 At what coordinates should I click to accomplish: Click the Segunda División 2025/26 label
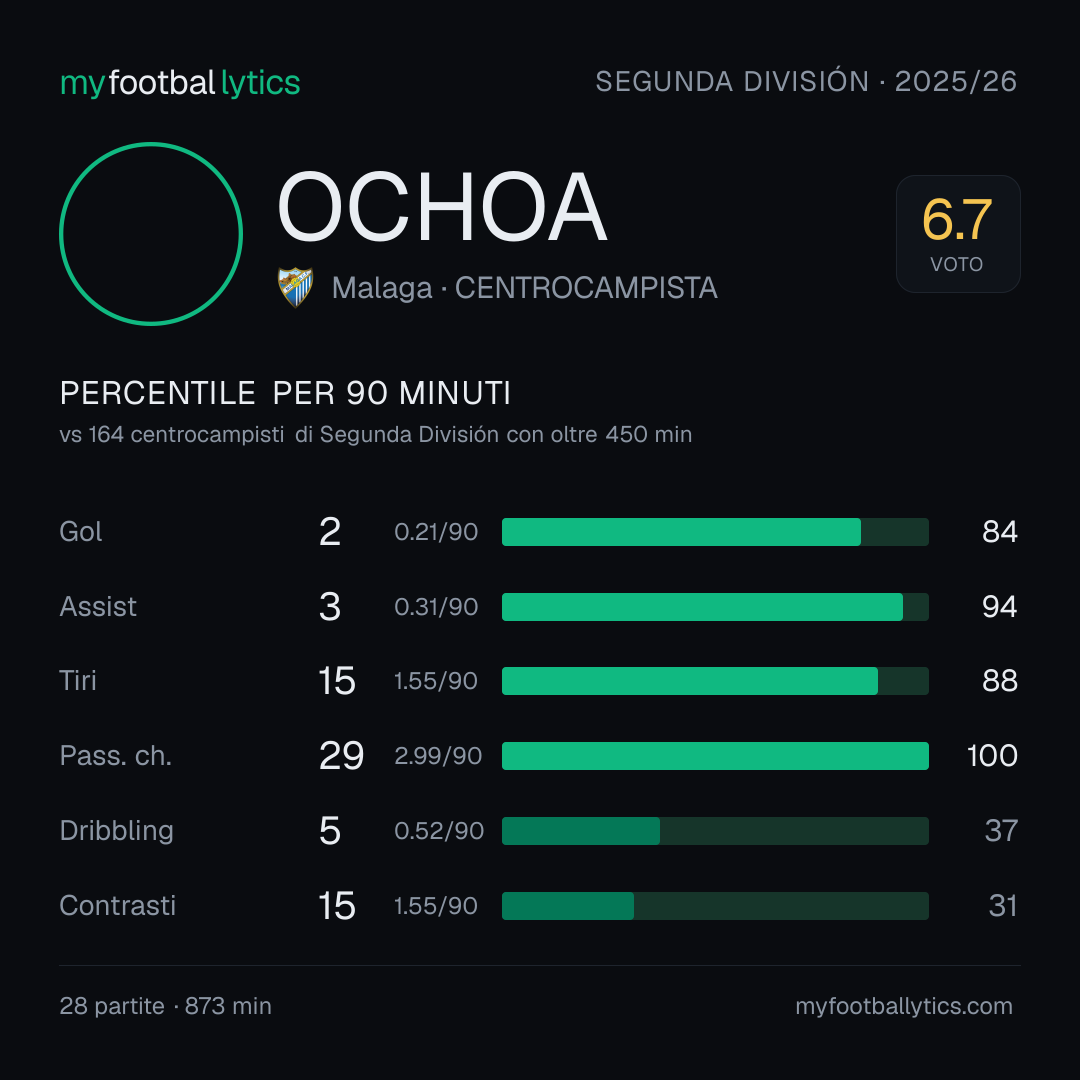pos(806,81)
